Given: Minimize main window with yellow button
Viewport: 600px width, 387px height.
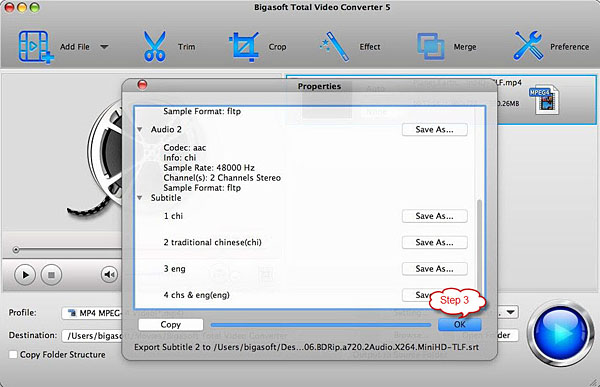Looking at the screenshot, I should pyautogui.click(x=22, y=7).
